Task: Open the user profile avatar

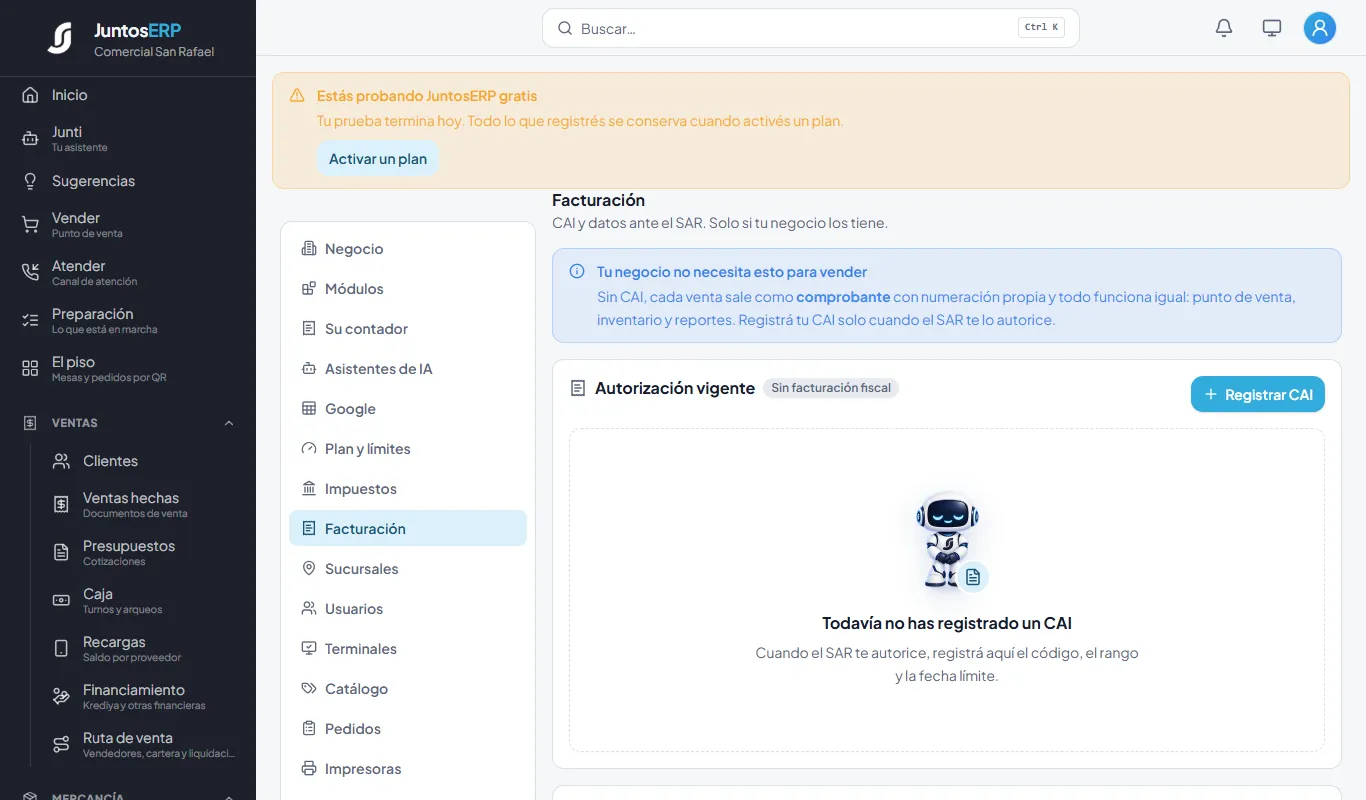Action: point(1320,28)
